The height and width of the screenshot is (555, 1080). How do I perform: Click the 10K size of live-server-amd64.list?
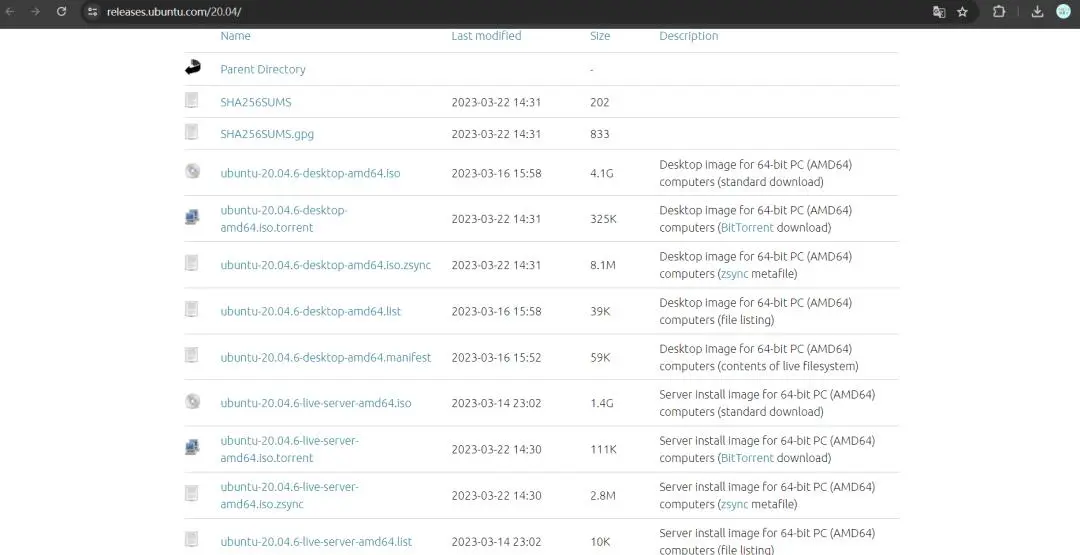click(601, 542)
